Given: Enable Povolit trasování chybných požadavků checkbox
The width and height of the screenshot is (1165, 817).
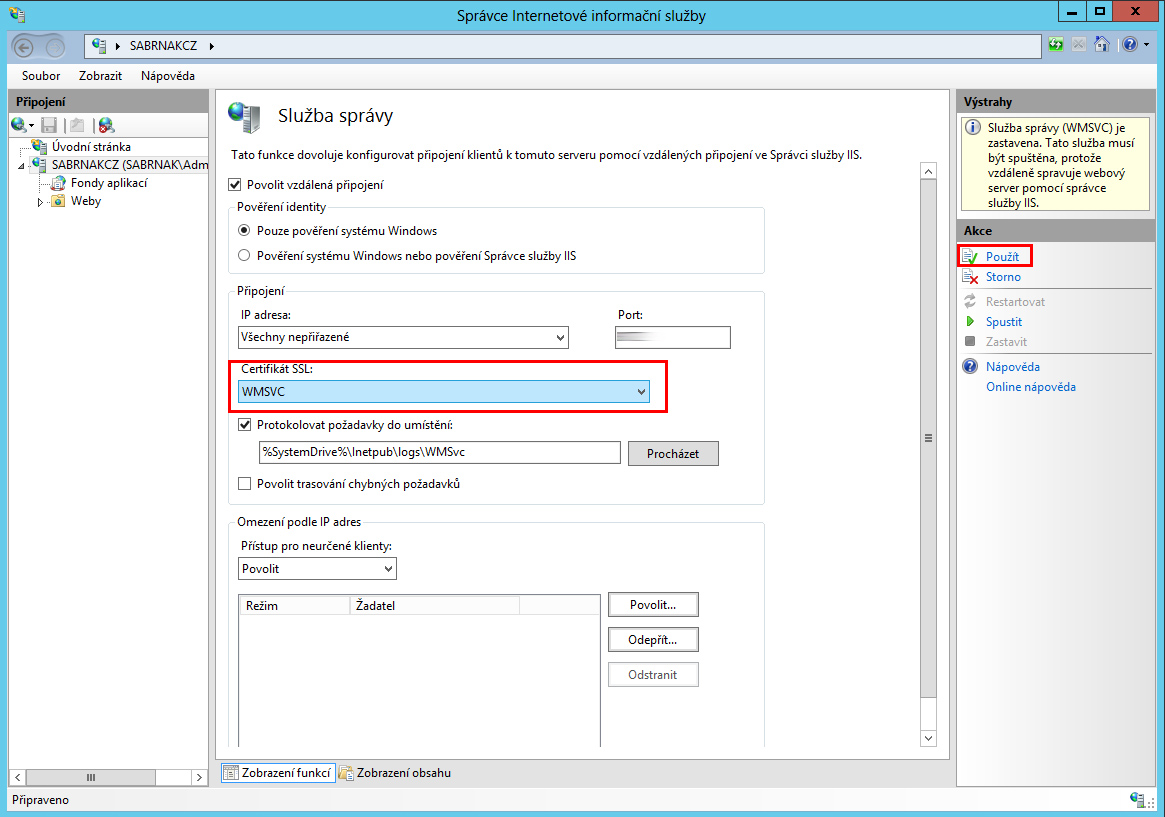Looking at the screenshot, I should (245, 484).
